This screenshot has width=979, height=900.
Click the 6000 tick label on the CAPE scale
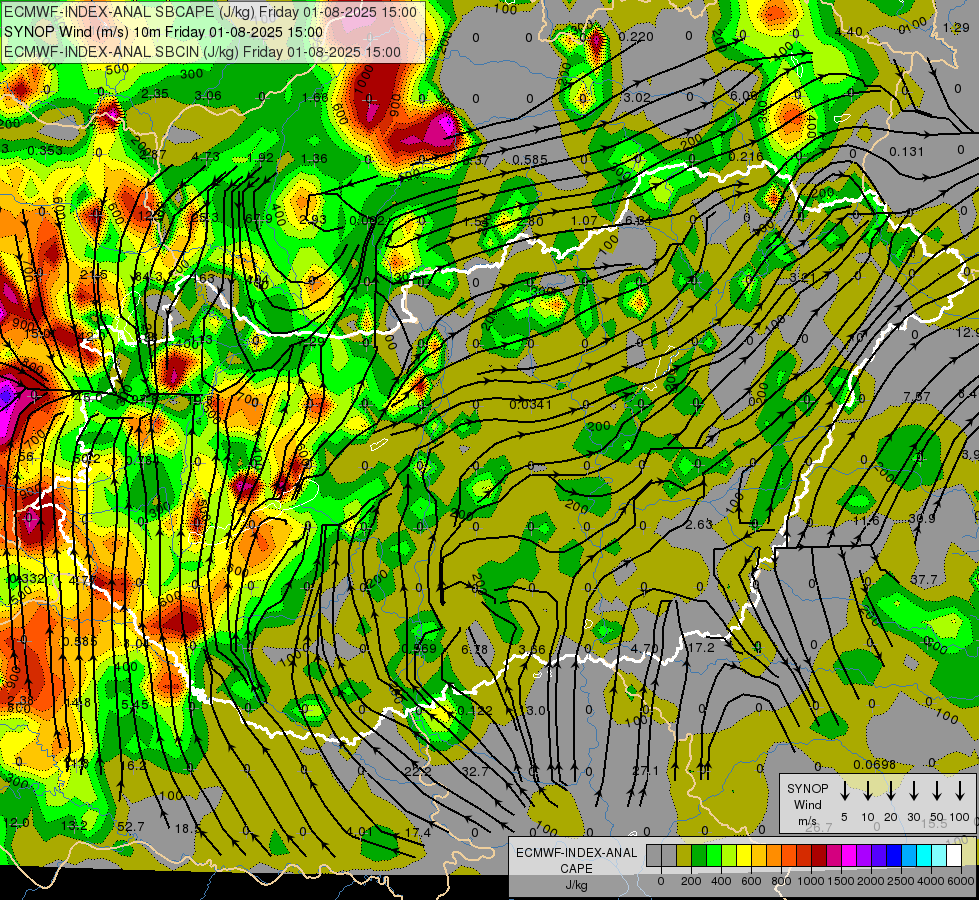tap(961, 881)
